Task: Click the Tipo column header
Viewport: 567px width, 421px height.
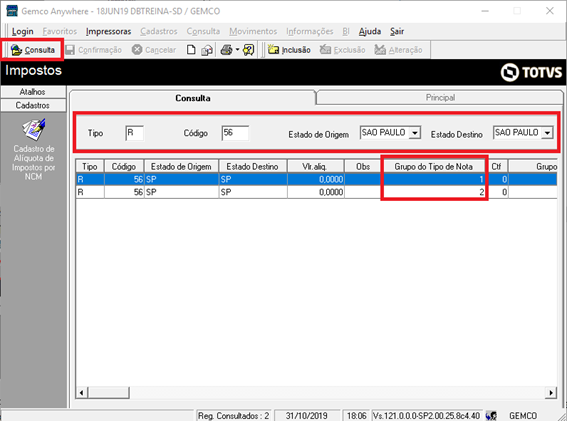Action: (90, 166)
